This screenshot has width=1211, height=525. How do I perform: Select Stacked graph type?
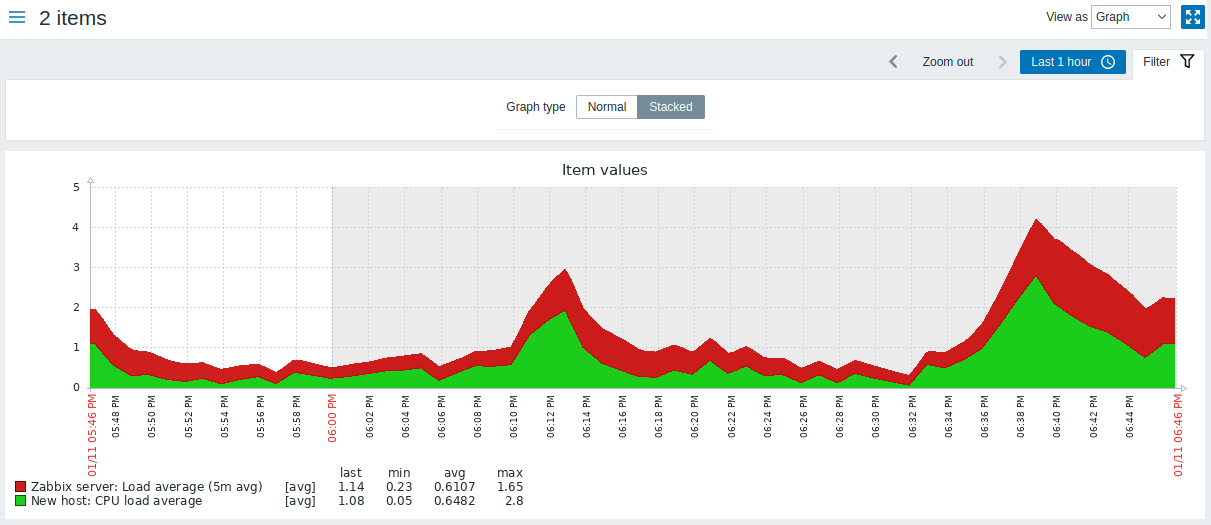pyautogui.click(x=670, y=107)
